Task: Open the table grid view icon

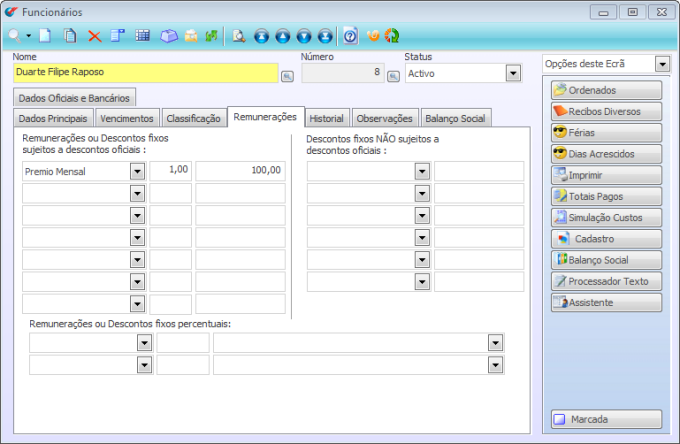Action: point(142,36)
